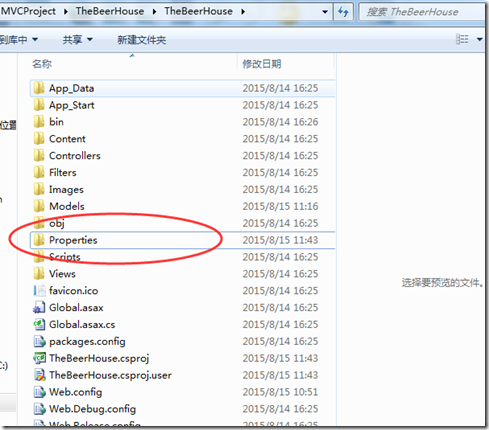Click the Models folder icon

click(39, 206)
